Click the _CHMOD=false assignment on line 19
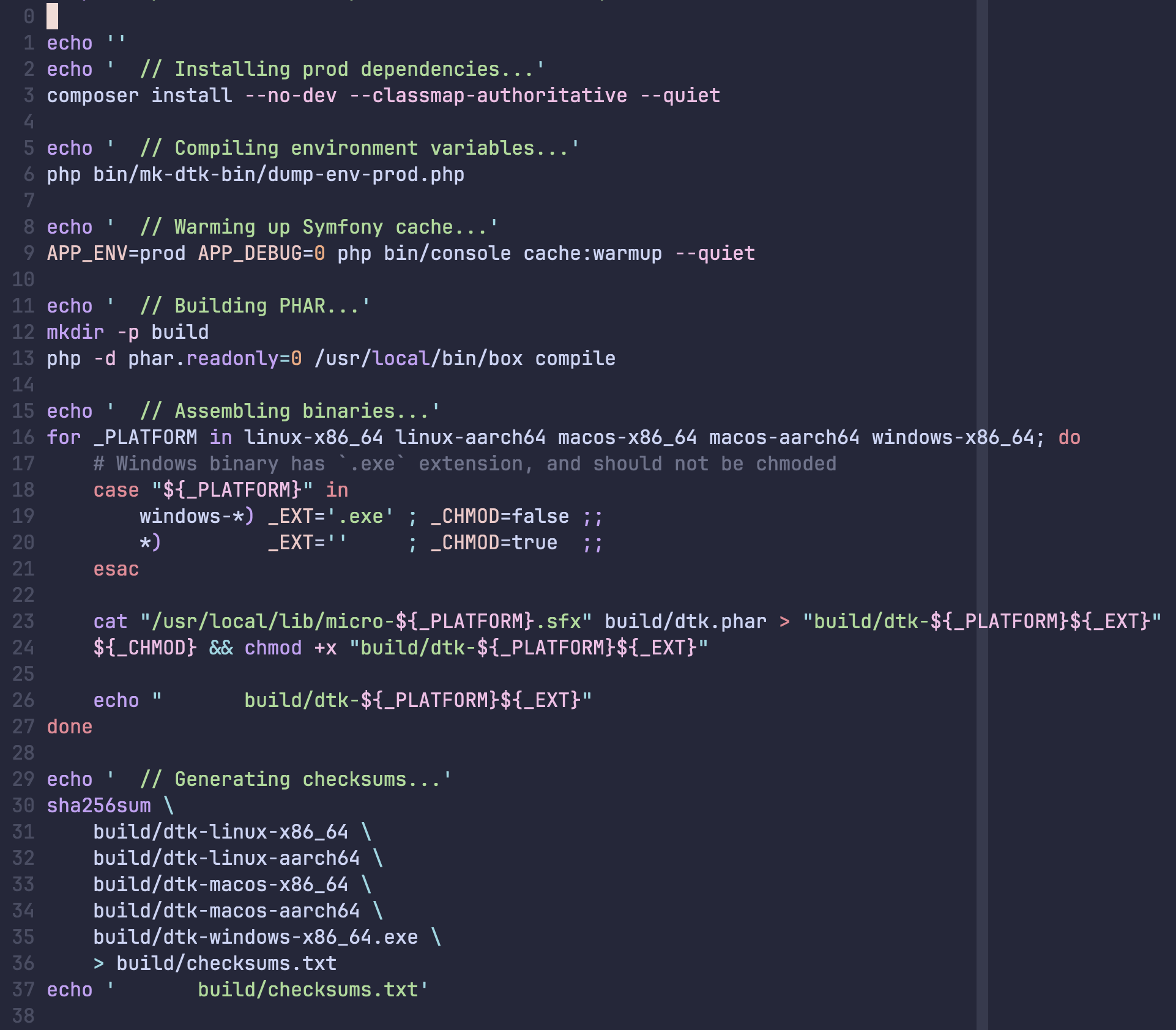Viewport: 1176px width, 1030px height. point(500,516)
